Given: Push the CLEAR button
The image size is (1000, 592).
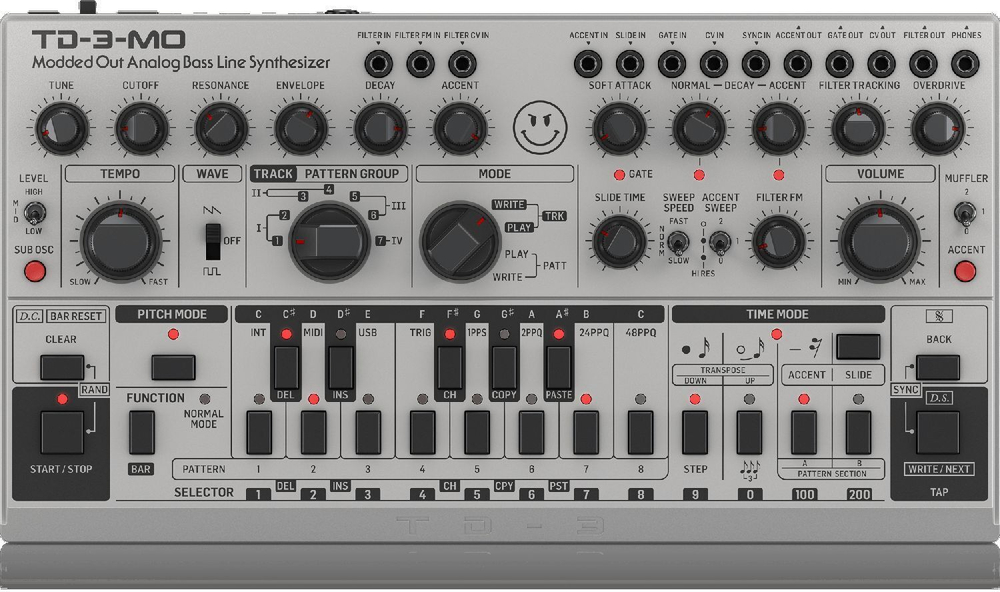Looking at the screenshot, I should coord(62,367).
